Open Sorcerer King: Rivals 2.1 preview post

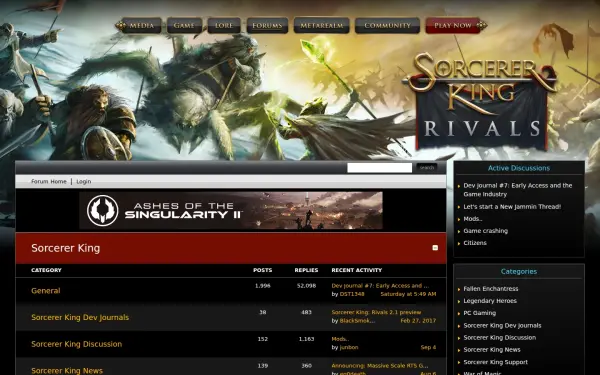[376, 312]
